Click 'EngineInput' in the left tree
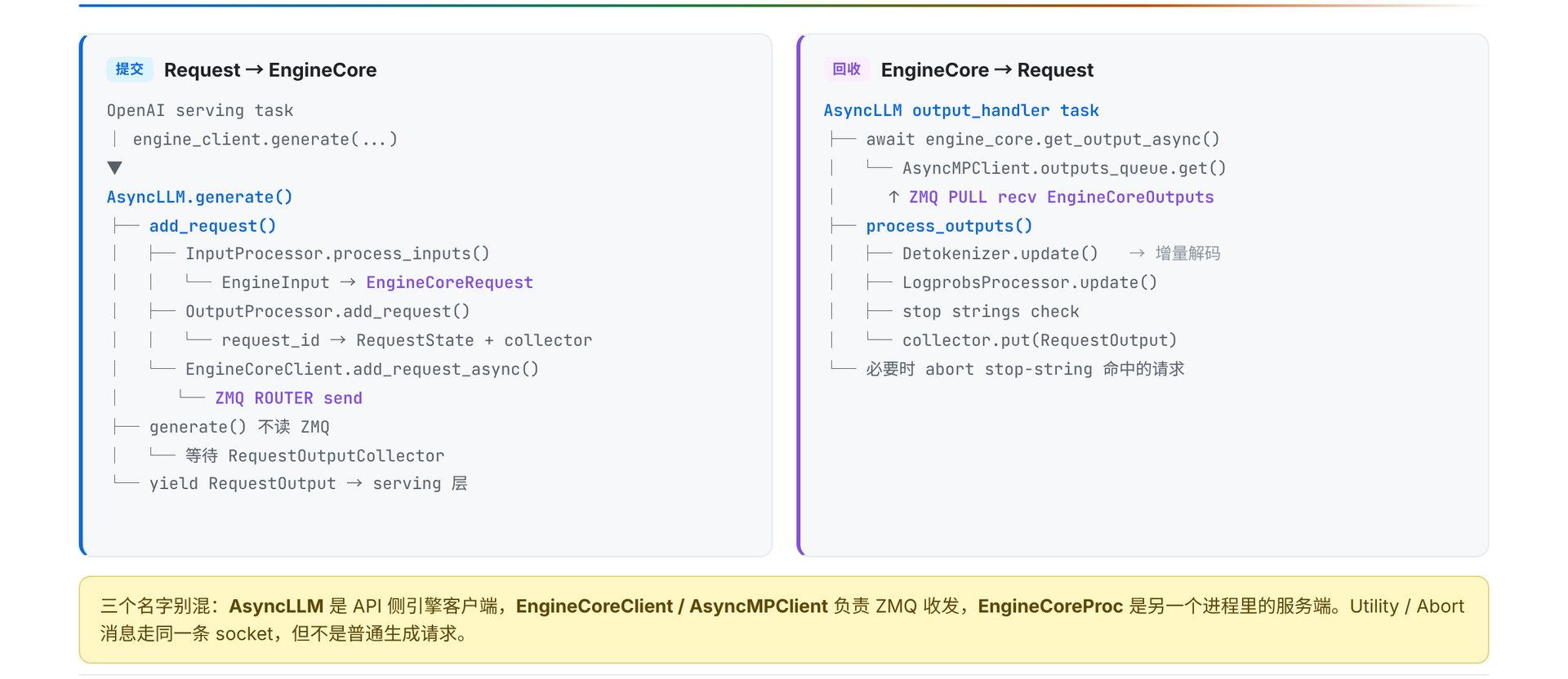1568x679 pixels. pyautogui.click(x=275, y=282)
